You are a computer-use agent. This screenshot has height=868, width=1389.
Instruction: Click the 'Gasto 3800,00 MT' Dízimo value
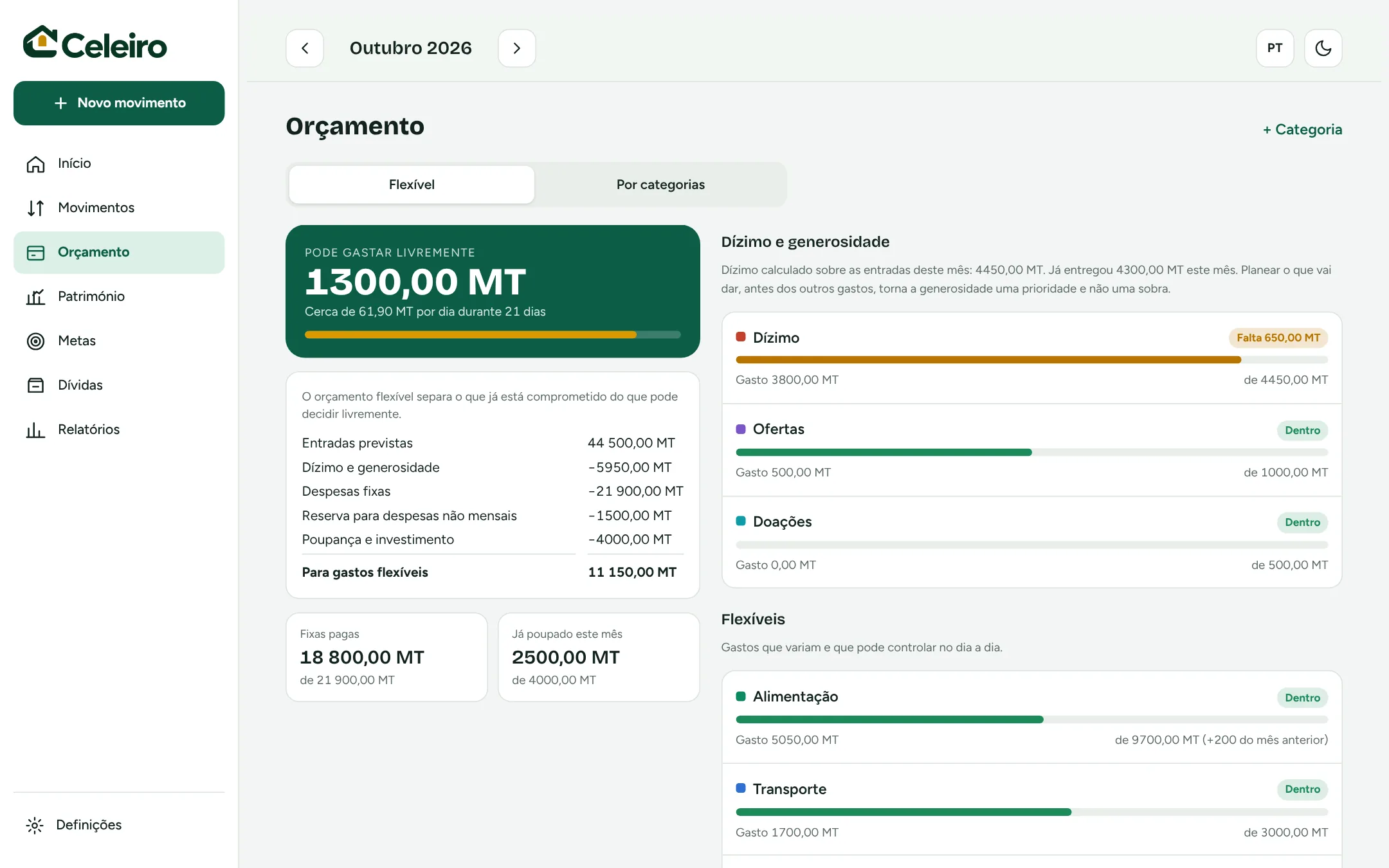click(787, 380)
